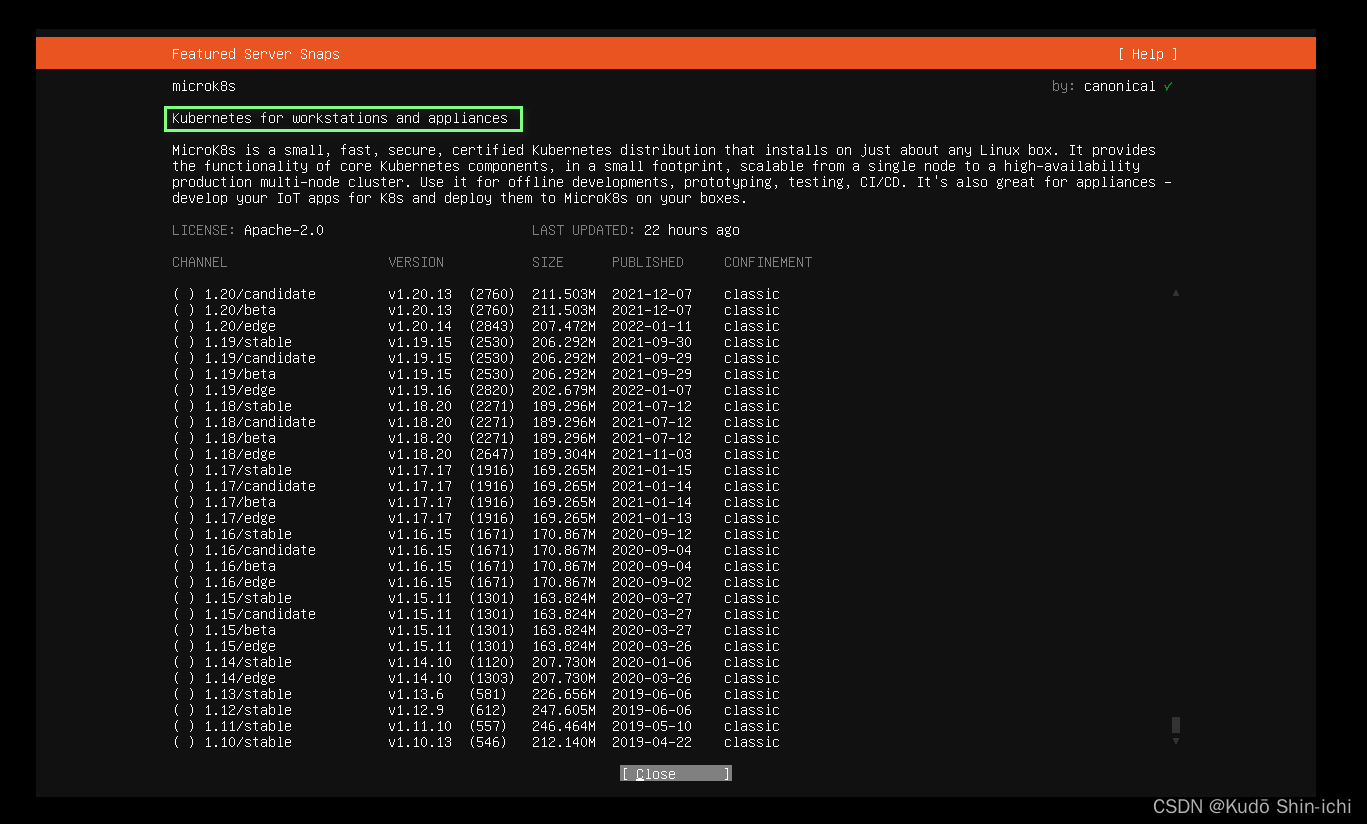Click Kubernetes for workstations and appliances summary
Screen dimensions: 1367x824
coord(340,118)
